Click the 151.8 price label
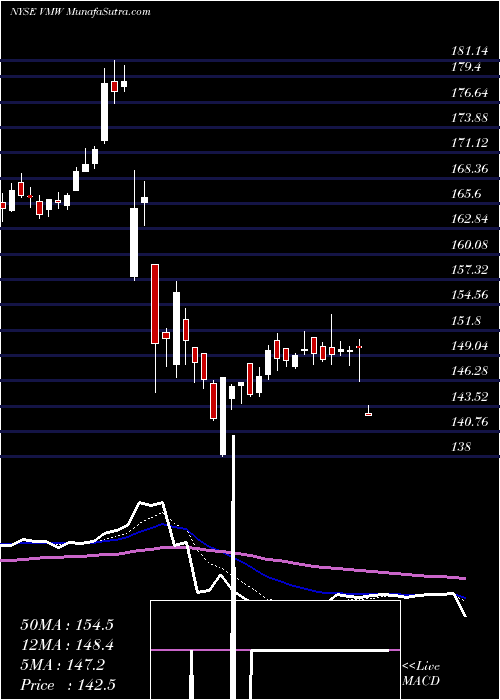Image resolution: width=500 pixels, height=700 pixels. point(466,321)
